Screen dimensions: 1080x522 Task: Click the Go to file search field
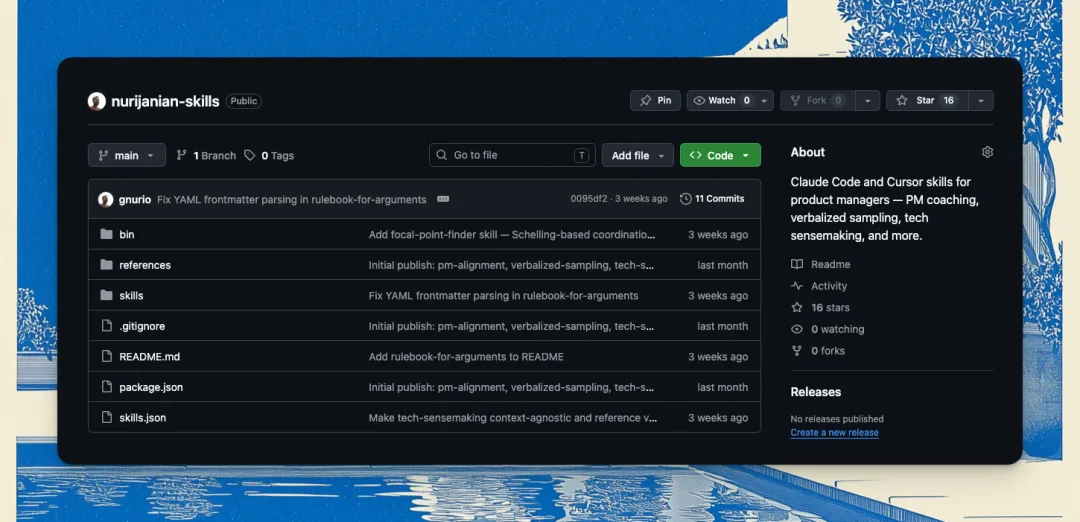[512, 155]
